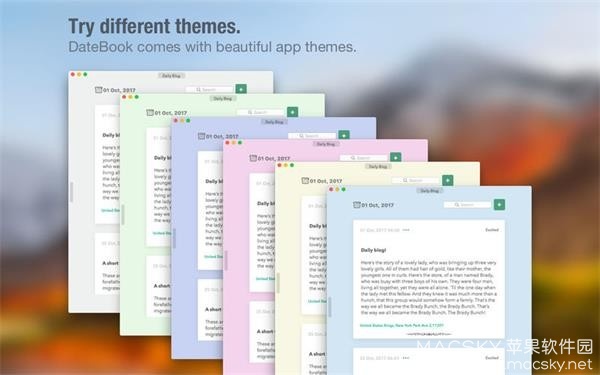Click the plus button in the purple-themed window

[x=344, y=135]
